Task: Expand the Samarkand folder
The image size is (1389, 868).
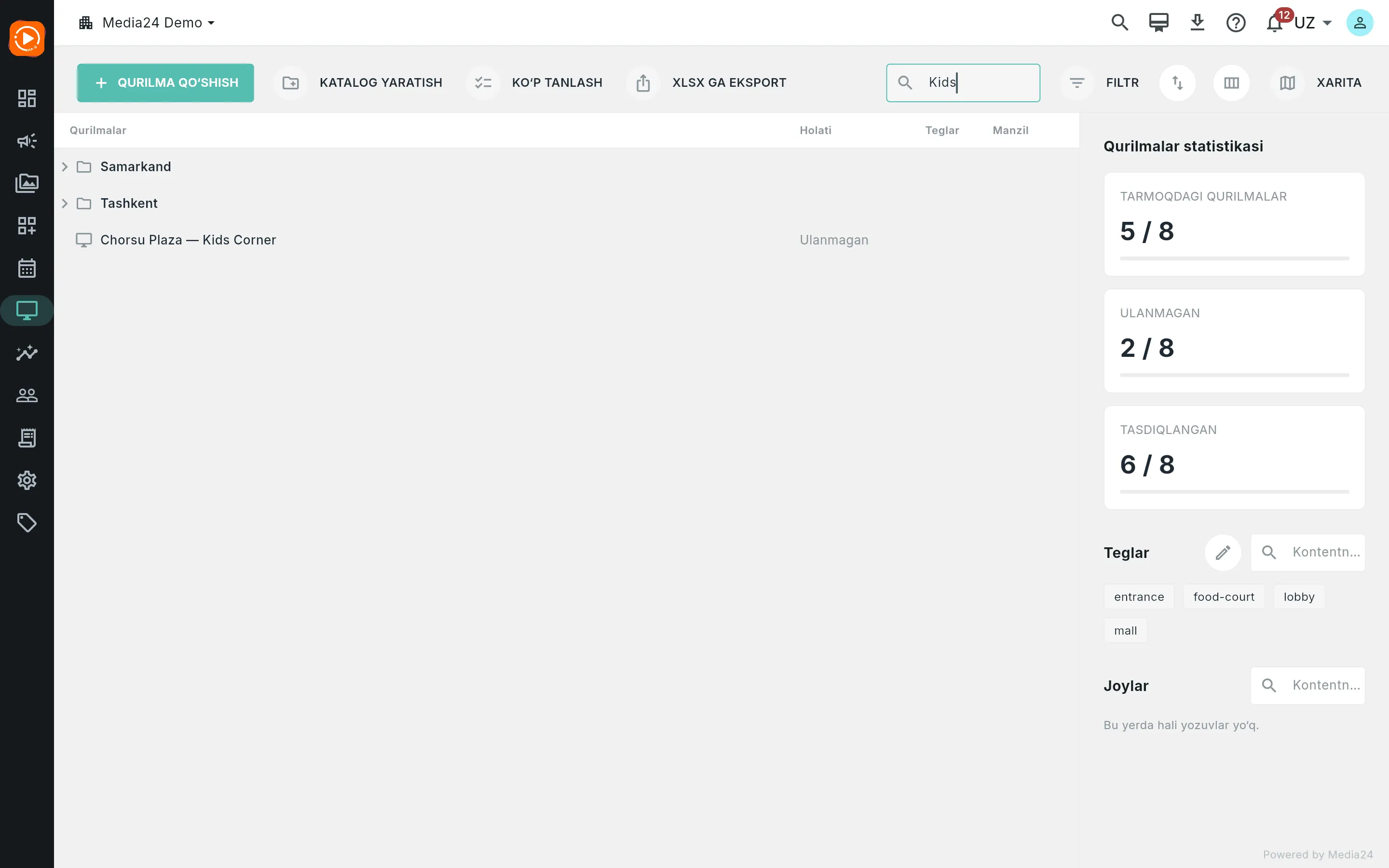Action: 65,166
